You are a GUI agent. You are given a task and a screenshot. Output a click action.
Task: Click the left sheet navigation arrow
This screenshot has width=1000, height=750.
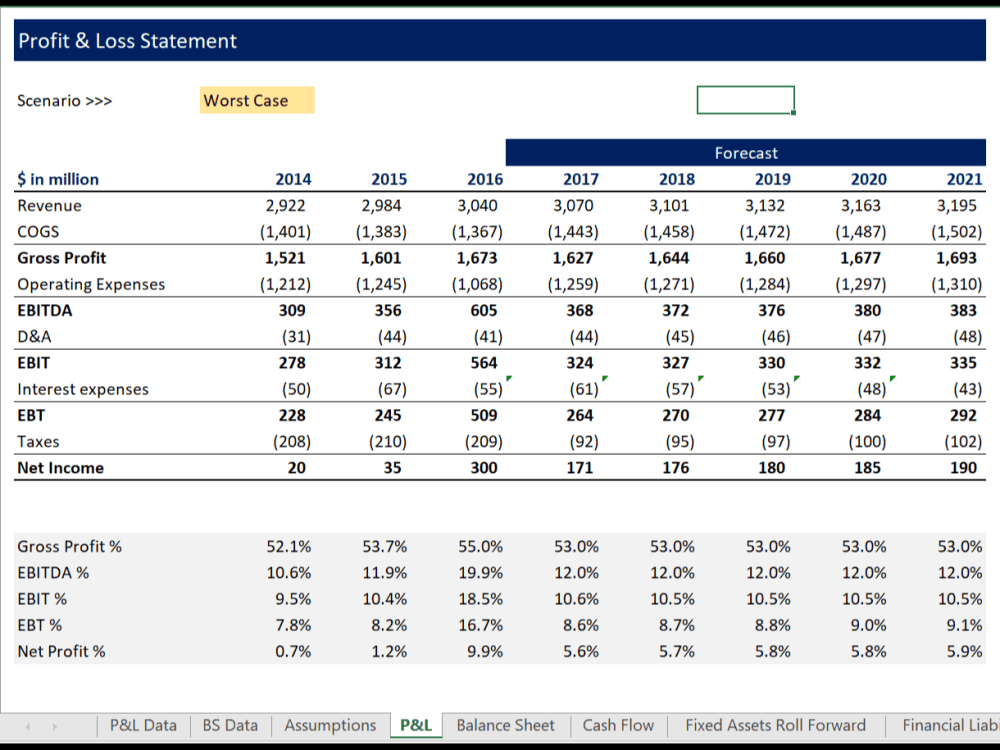30,725
